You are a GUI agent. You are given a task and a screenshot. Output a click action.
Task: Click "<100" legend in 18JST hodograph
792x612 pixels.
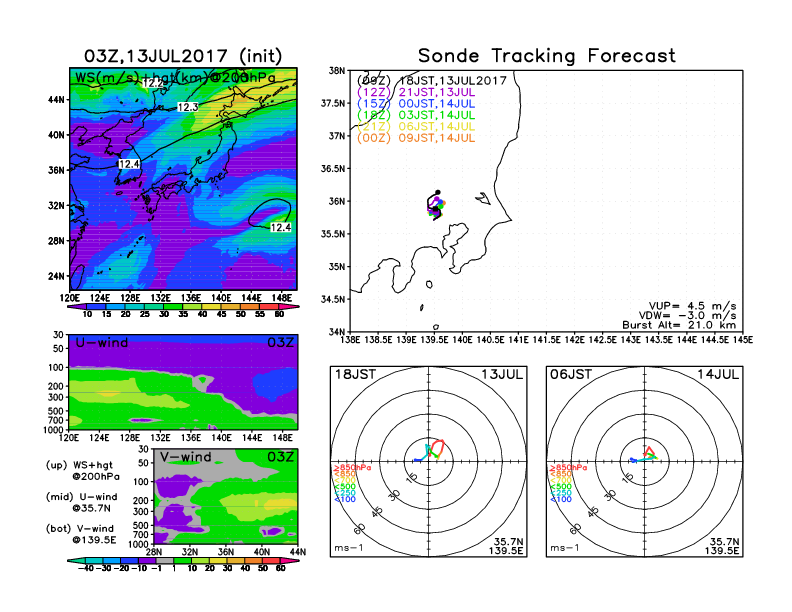[345, 499]
